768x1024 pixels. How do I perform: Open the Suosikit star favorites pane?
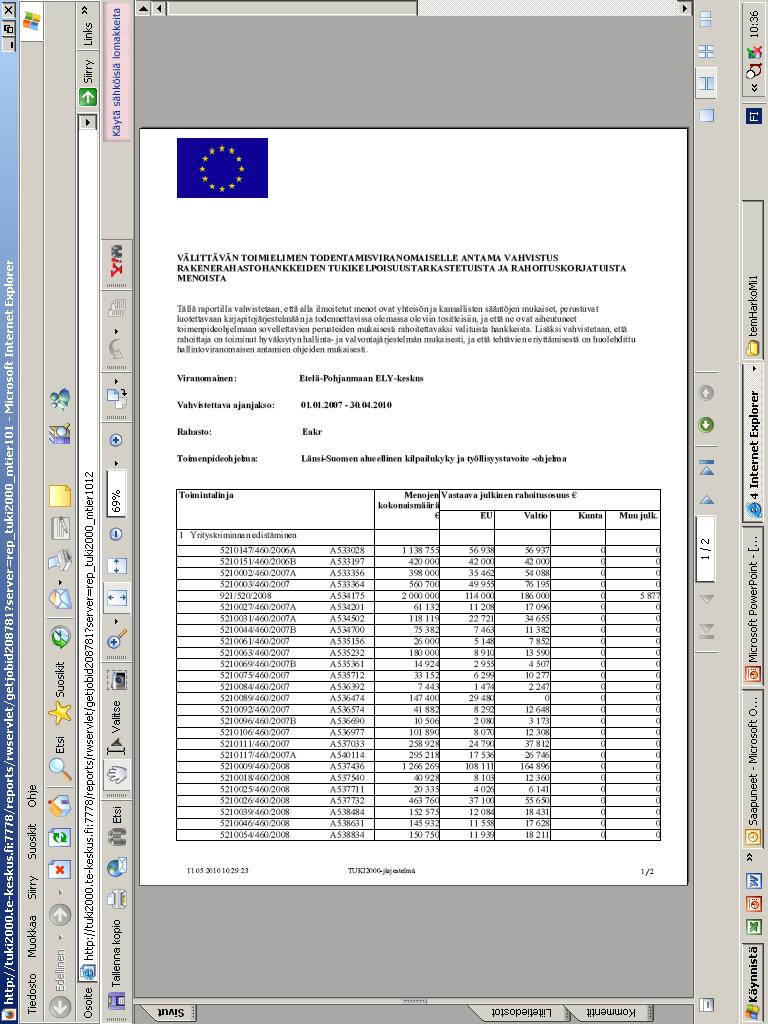(x=60, y=714)
